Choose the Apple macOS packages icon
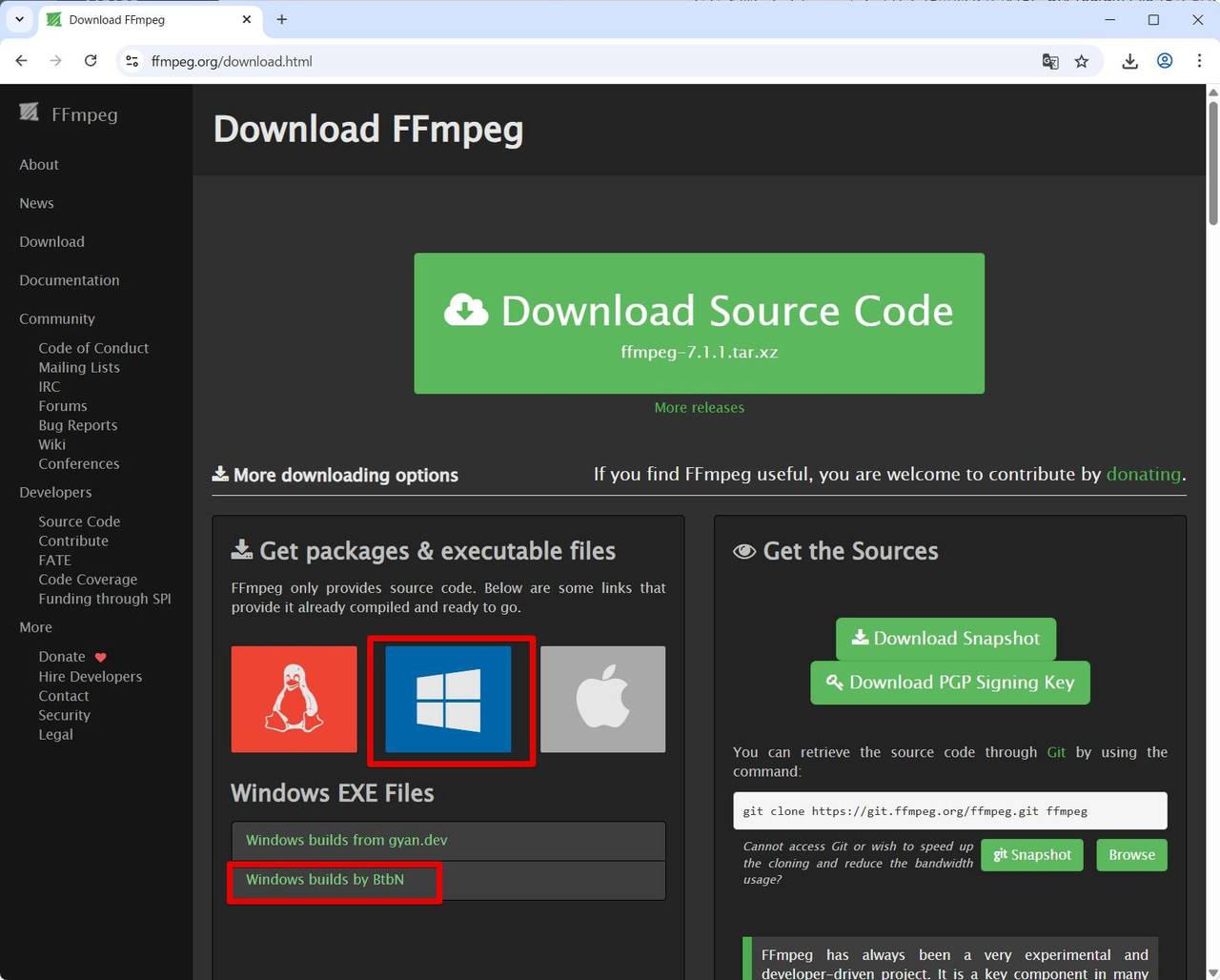The image size is (1220, 980). (x=602, y=699)
